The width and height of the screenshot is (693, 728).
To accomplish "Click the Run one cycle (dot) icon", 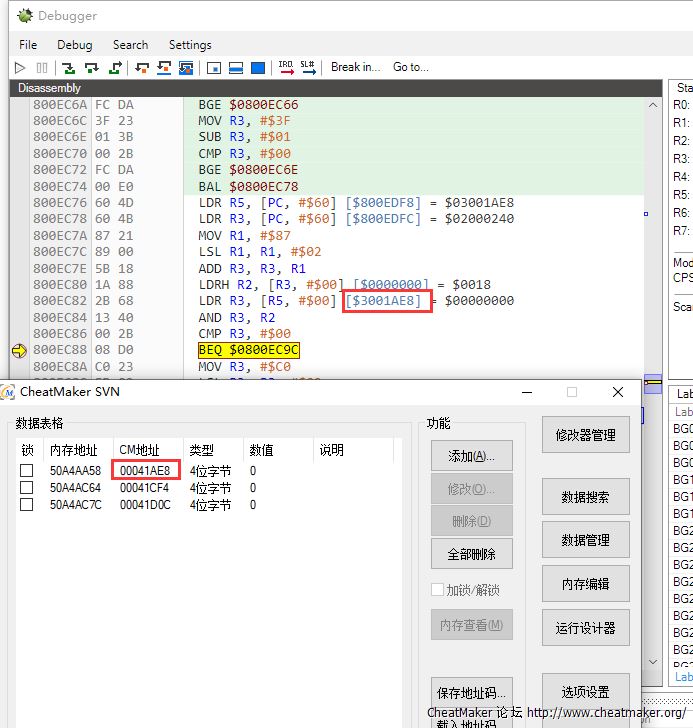I will click(214, 68).
